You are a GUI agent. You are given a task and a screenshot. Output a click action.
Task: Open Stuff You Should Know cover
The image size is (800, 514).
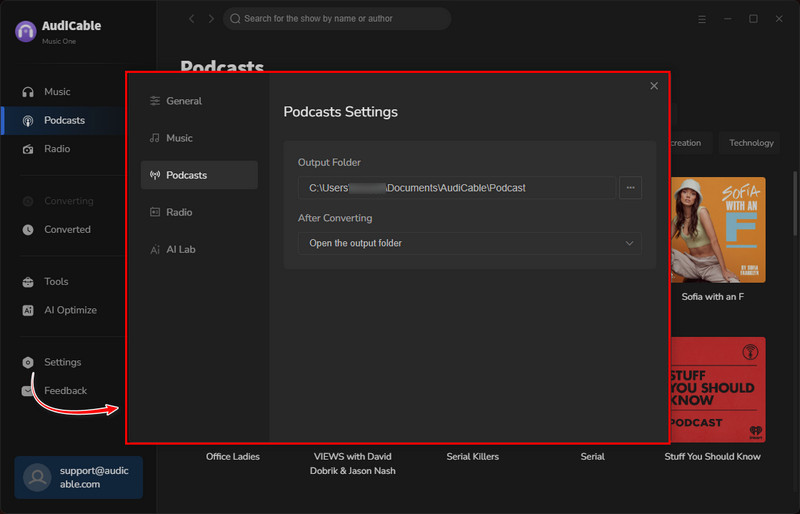tap(717, 389)
